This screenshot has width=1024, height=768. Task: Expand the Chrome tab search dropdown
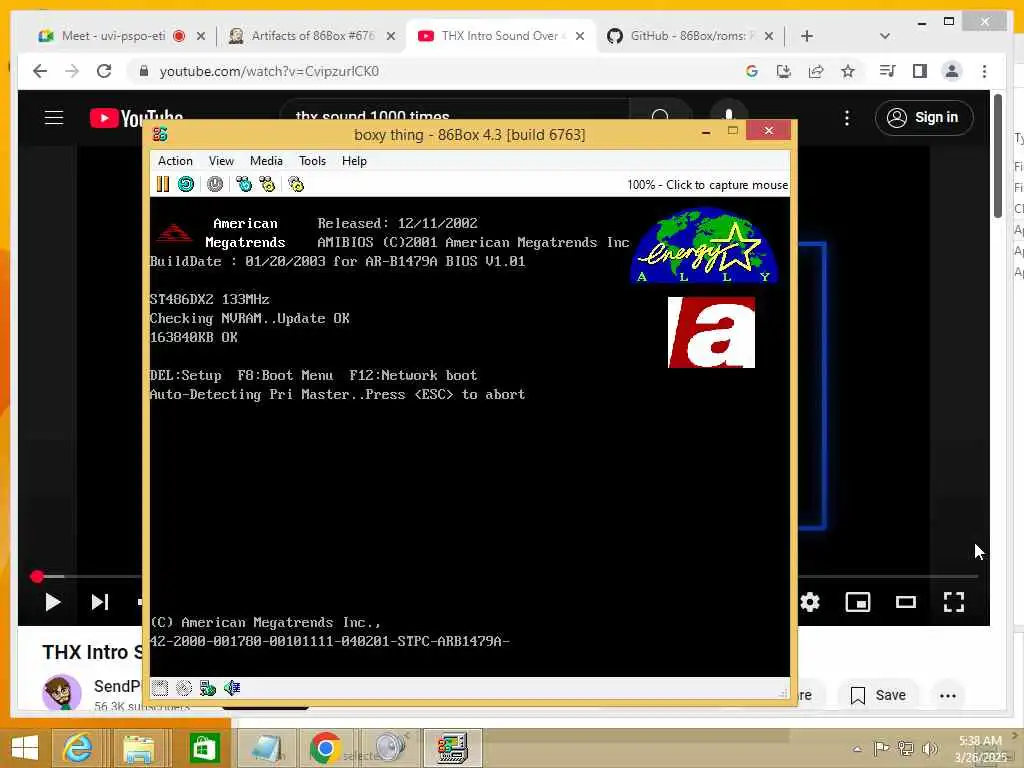885,36
